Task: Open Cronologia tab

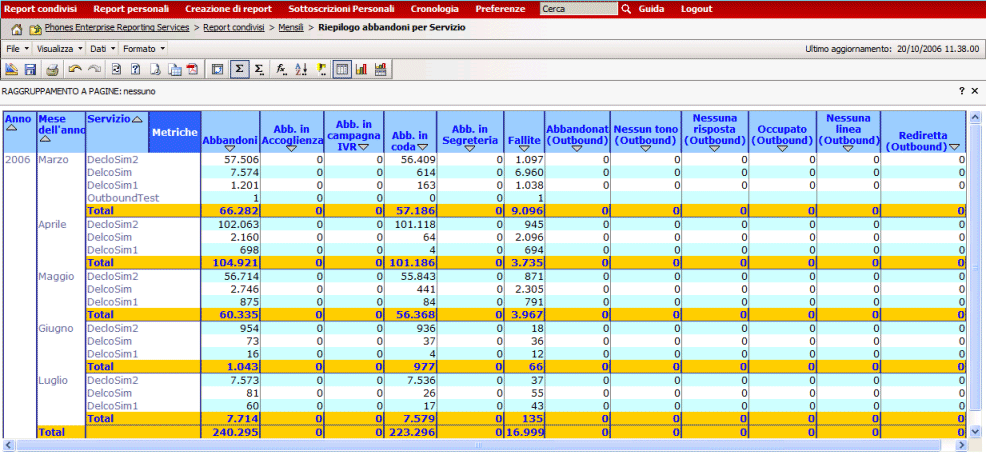Action: coord(435,9)
